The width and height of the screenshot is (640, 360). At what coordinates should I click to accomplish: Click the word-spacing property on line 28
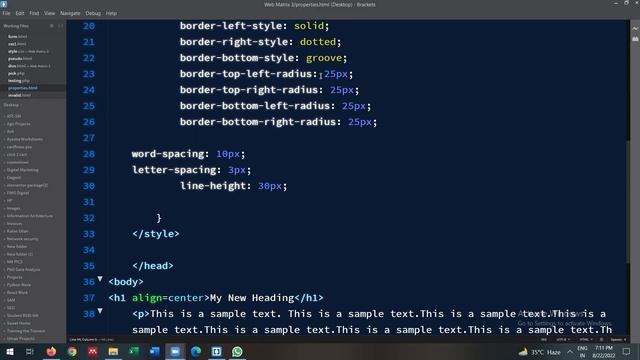(x=167, y=154)
